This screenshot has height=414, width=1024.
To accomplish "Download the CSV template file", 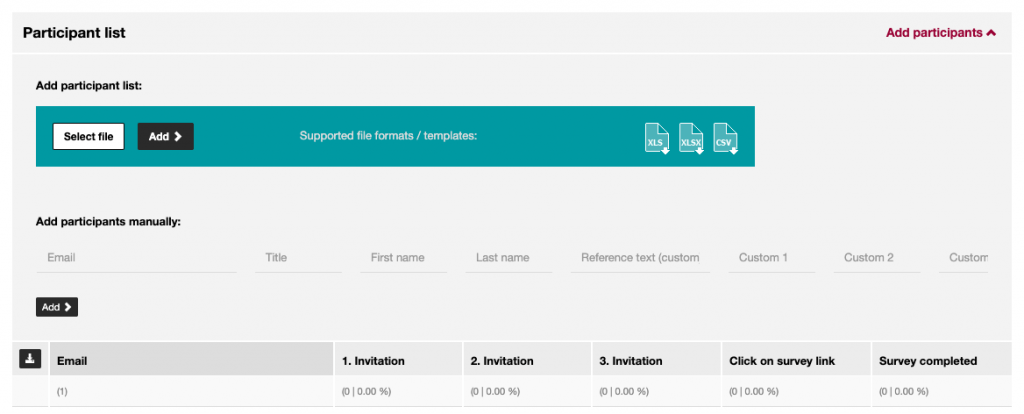I will click(x=726, y=138).
